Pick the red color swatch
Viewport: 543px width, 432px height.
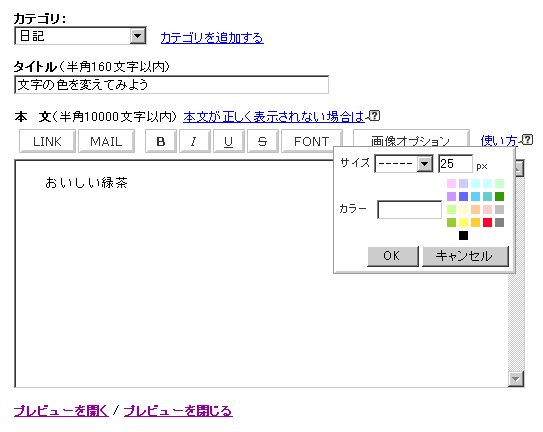coord(487,222)
